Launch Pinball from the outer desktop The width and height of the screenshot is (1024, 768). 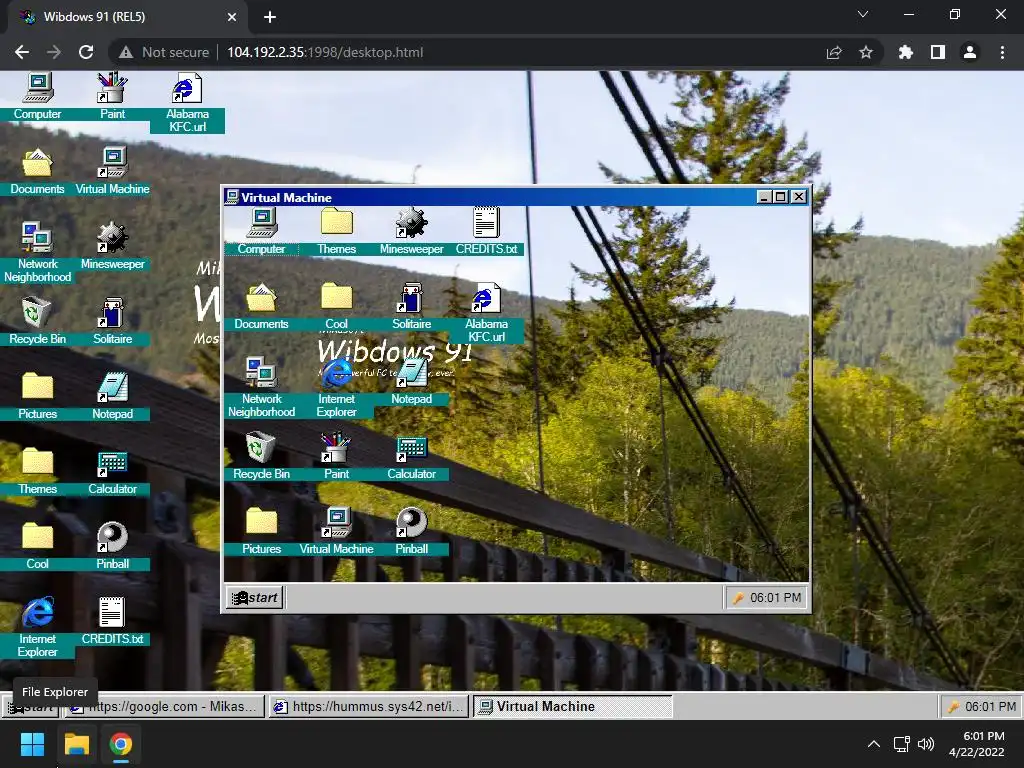[112, 547]
